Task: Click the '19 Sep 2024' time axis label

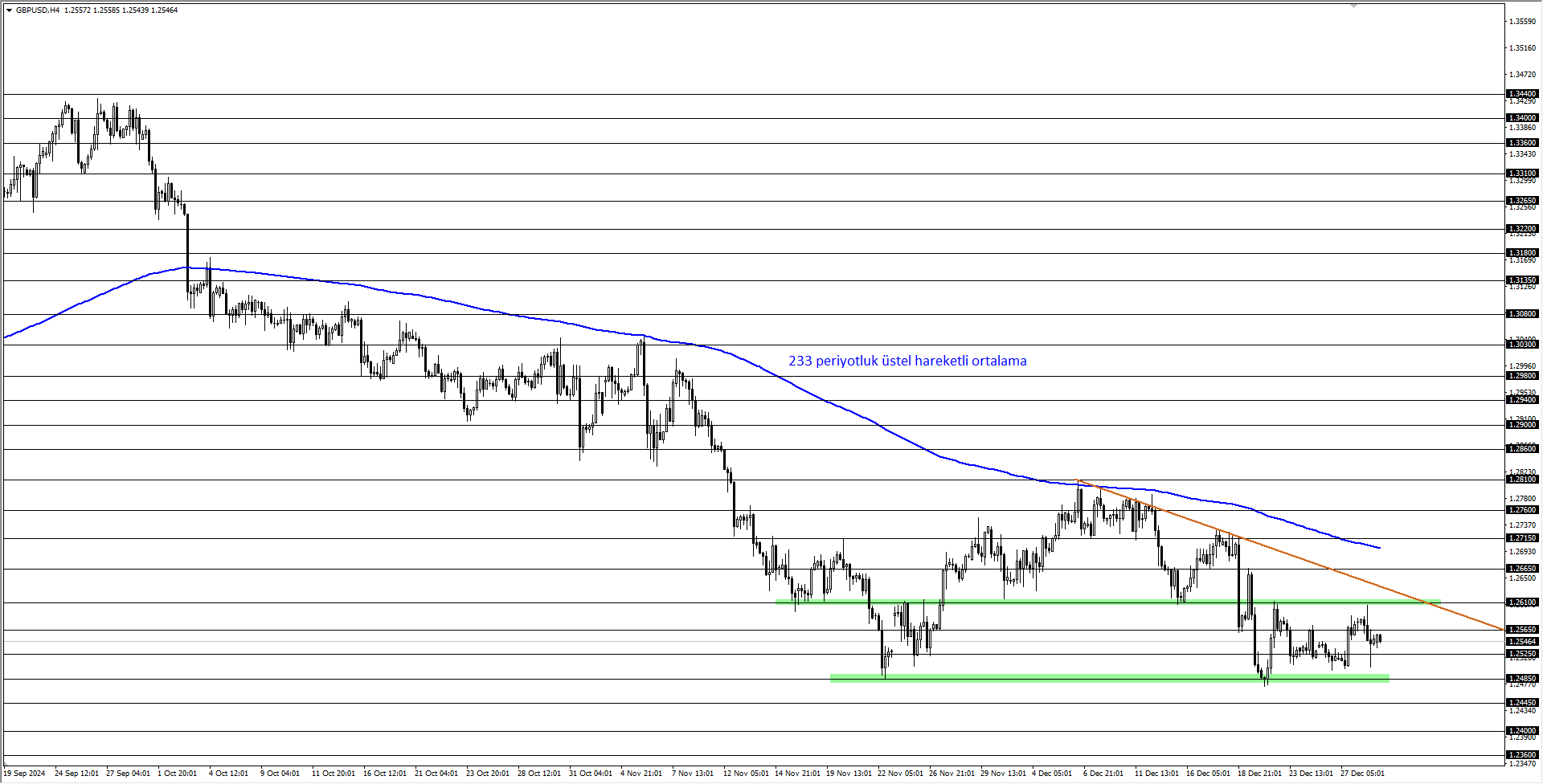Action: pyautogui.click(x=24, y=774)
